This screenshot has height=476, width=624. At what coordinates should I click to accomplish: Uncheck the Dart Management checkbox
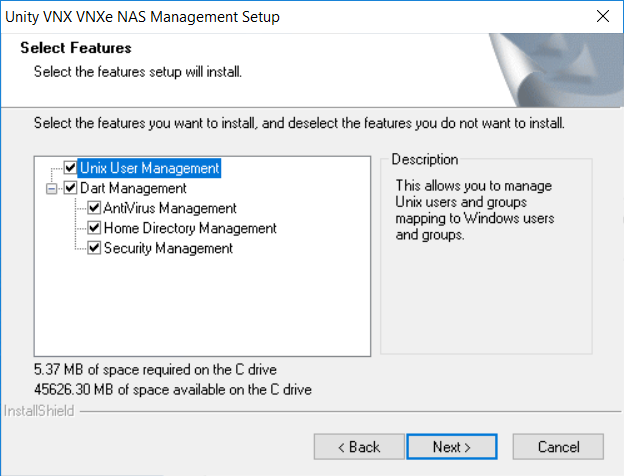point(71,188)
